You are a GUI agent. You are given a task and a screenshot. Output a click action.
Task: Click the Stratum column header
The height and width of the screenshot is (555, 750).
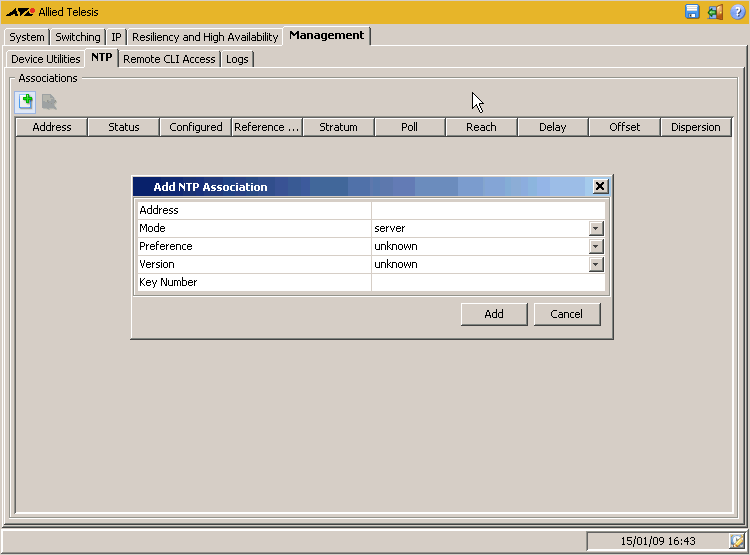coord(338,127)
